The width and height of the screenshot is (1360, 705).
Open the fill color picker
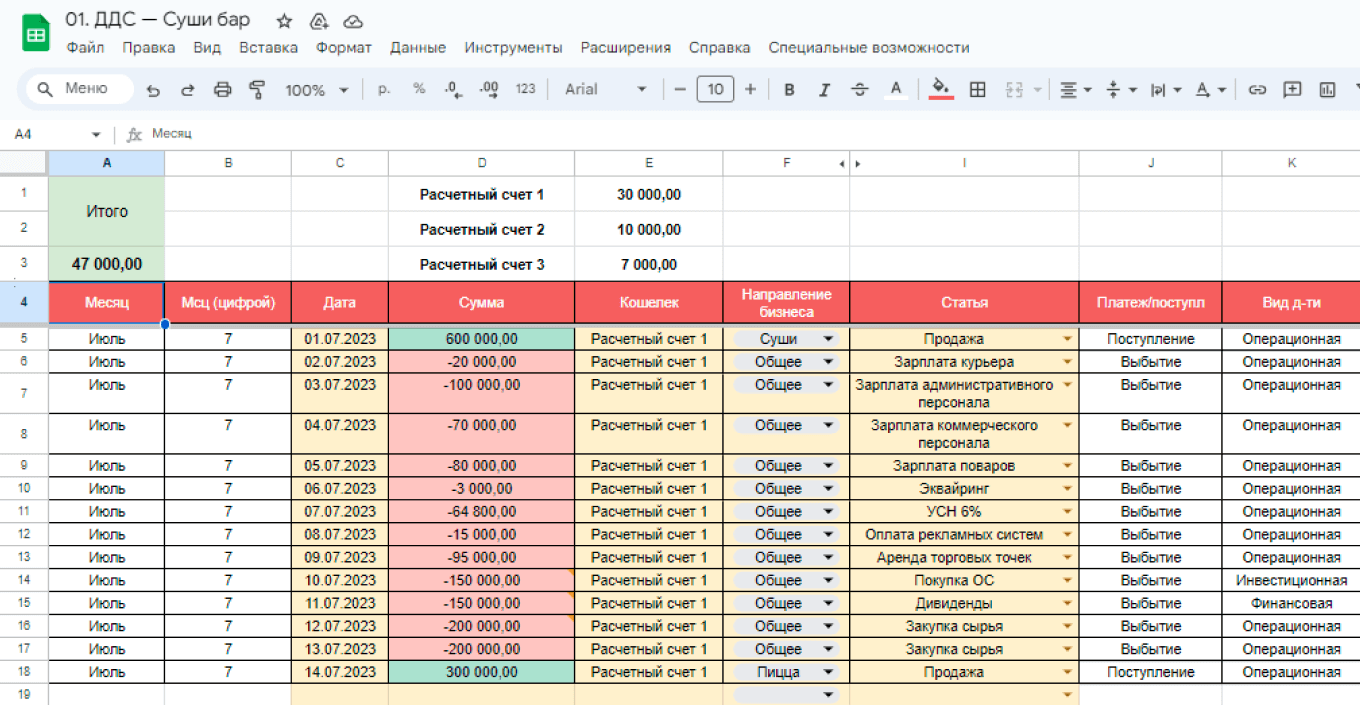(x=940, y=90)
